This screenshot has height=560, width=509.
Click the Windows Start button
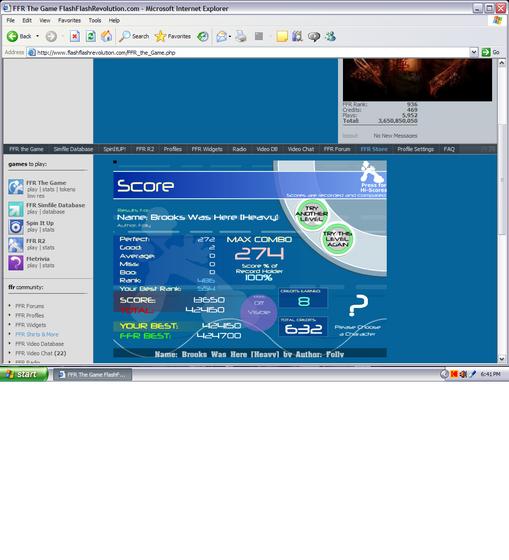click(24, 374)
